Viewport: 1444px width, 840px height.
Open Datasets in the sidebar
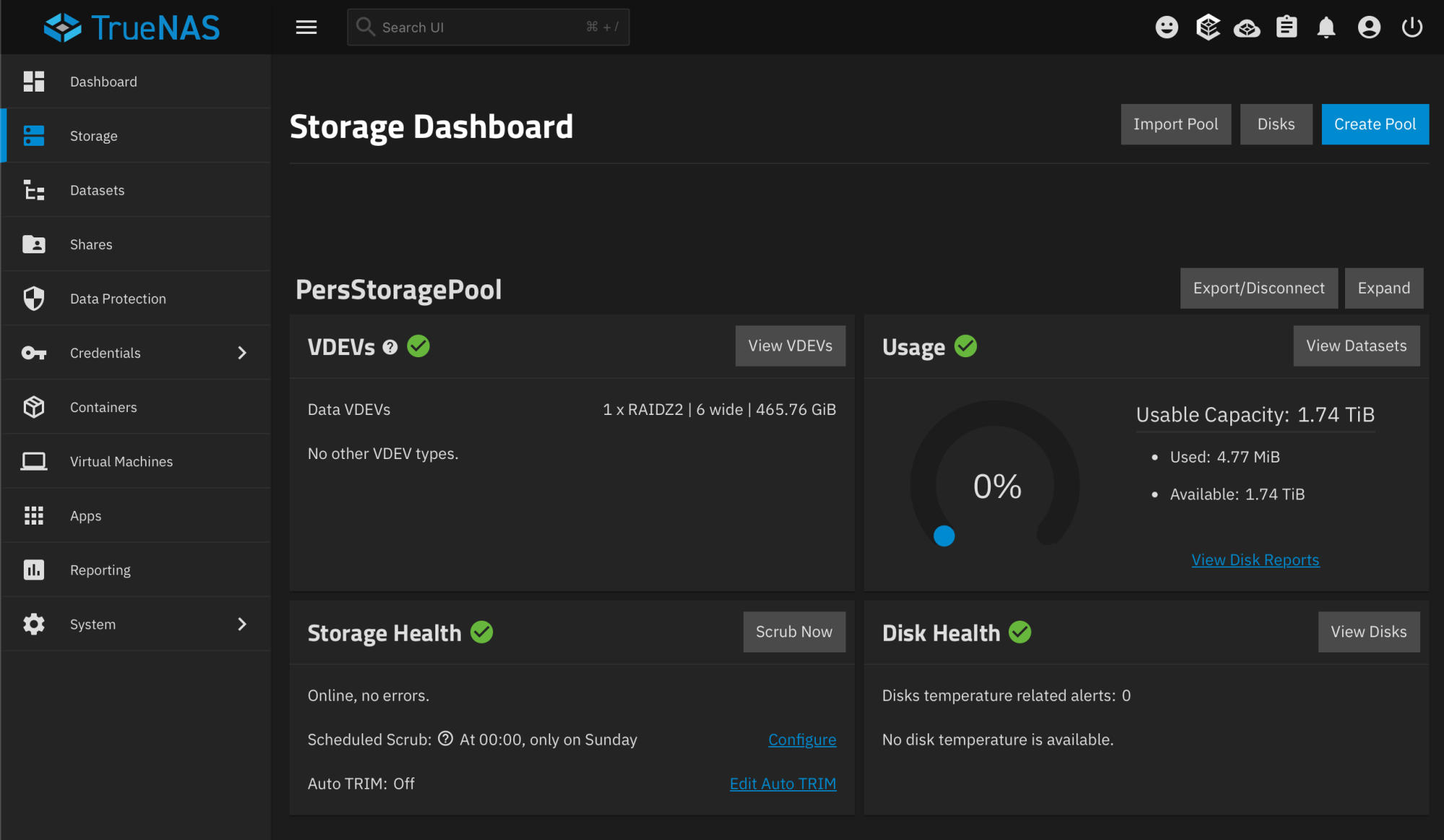click(x=97, y=191)
